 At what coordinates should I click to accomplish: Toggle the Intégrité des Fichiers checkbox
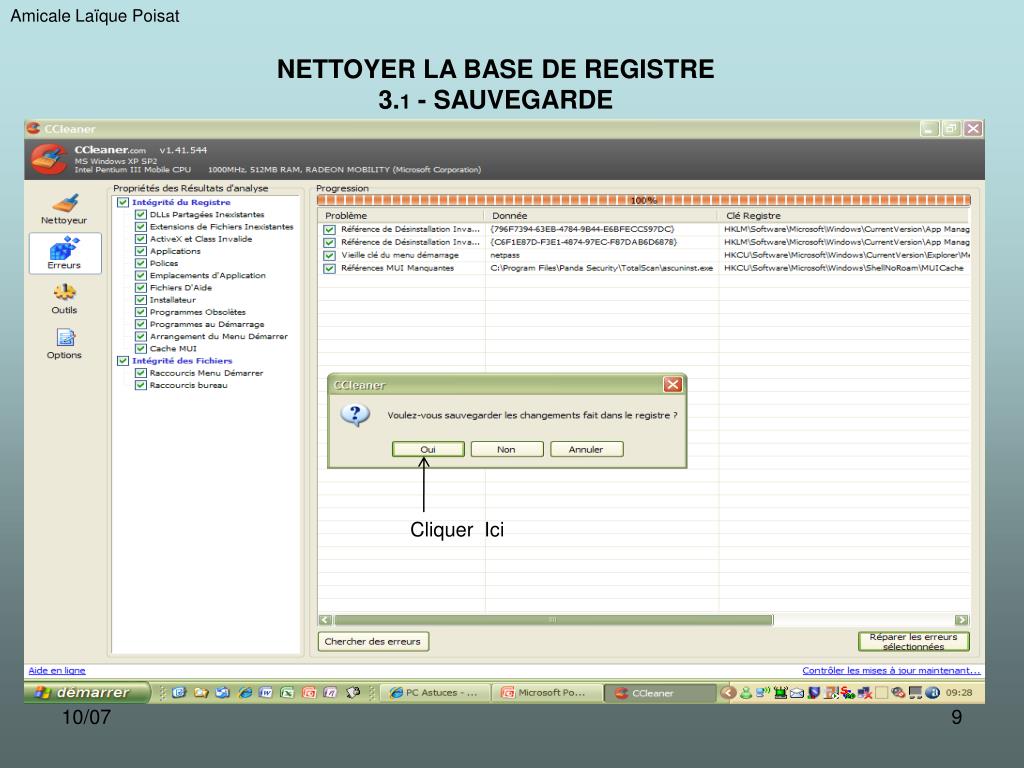coord(123,360)
